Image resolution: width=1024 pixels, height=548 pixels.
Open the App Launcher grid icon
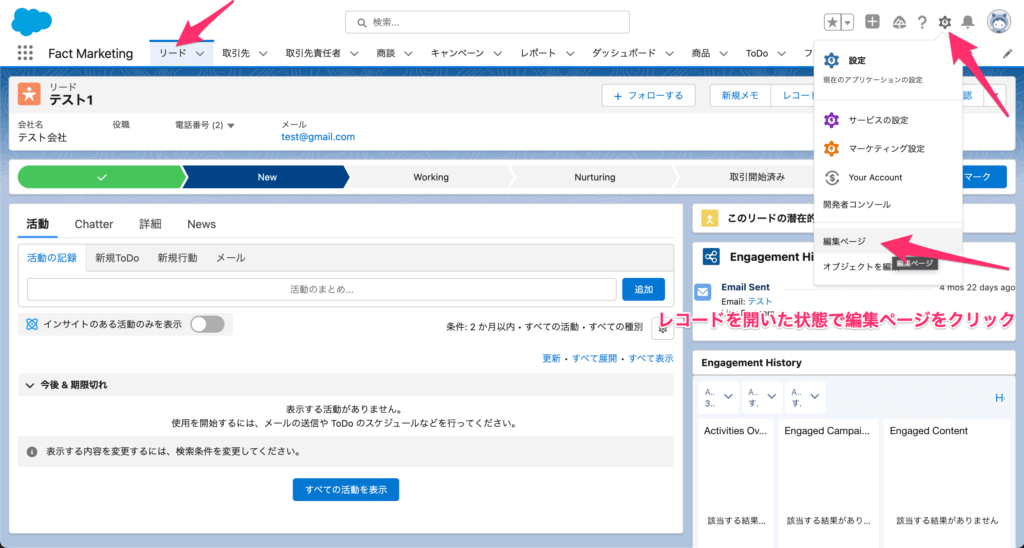click(25, 53)
